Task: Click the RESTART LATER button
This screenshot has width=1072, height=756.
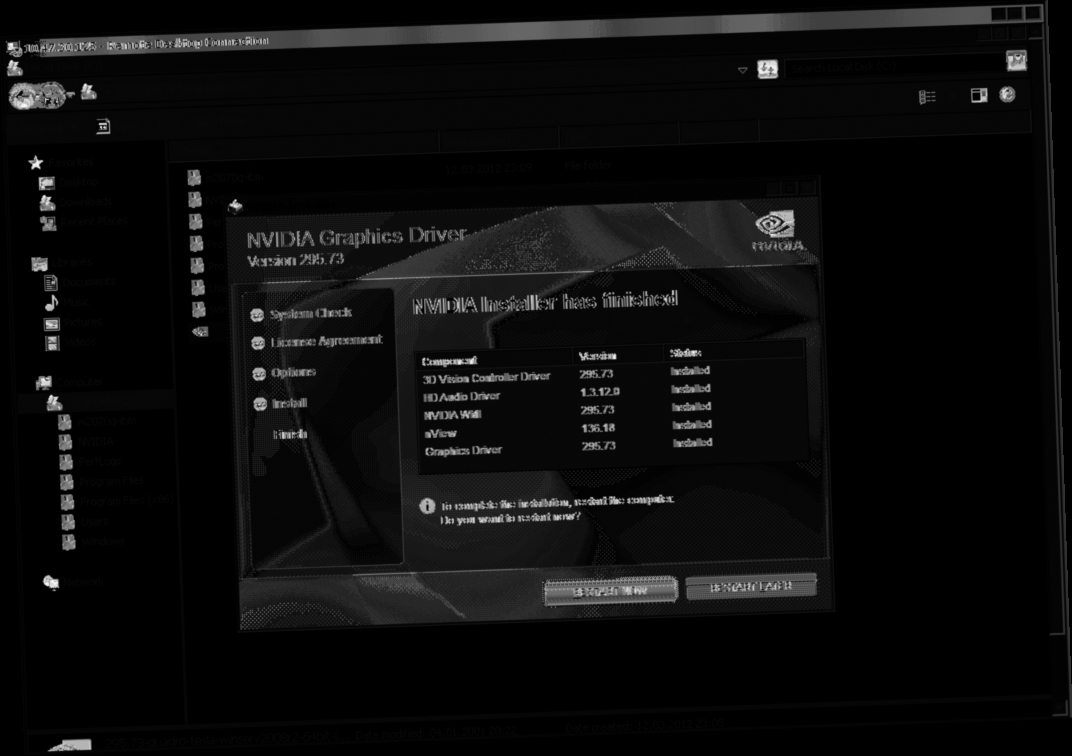Action: pyautogui.click(x=751, y=586)
